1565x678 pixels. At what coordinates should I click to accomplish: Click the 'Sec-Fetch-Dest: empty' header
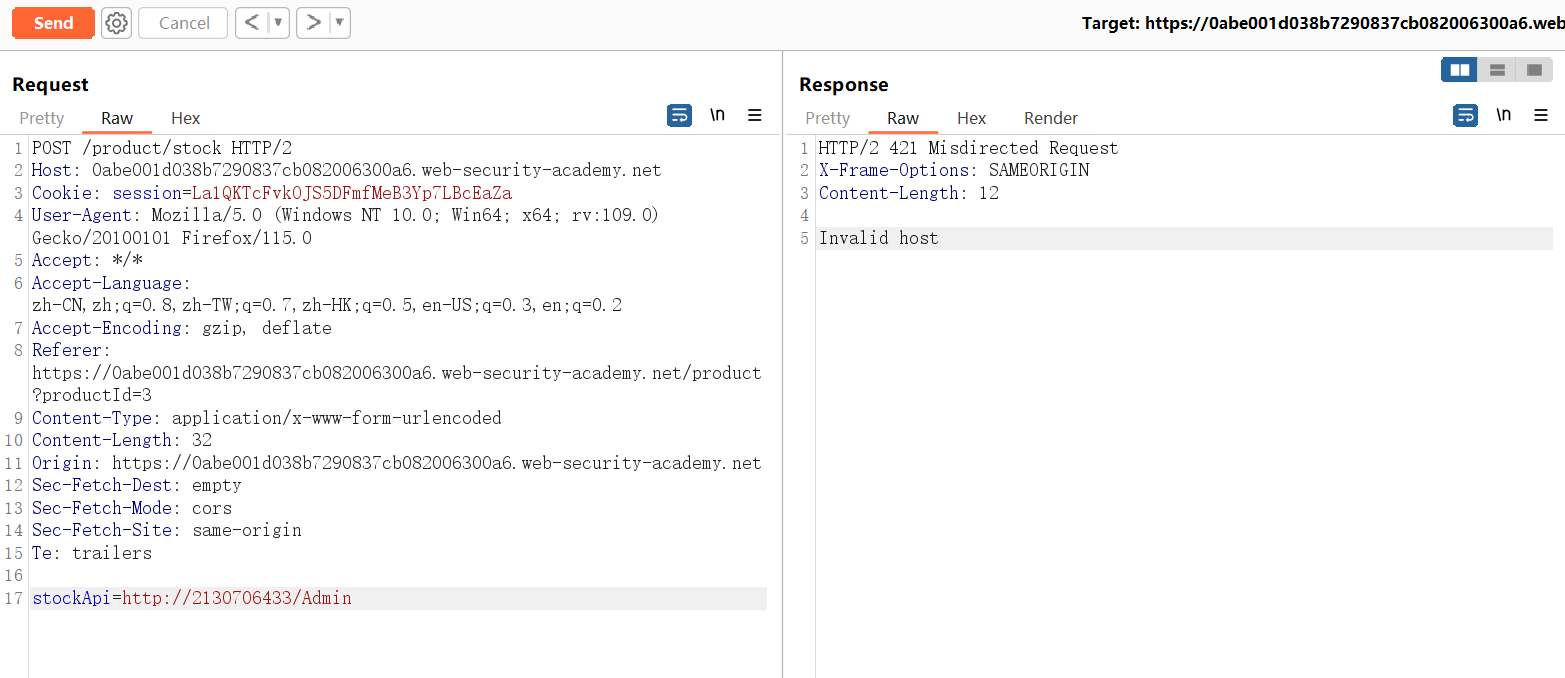[137, 485]
